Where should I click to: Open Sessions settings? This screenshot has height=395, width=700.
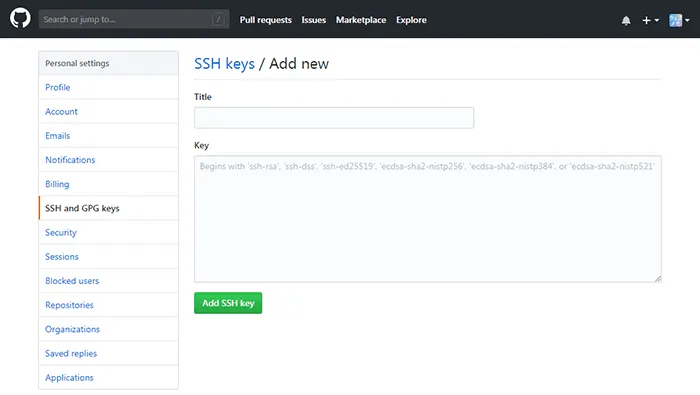click(x=108, y=257)
